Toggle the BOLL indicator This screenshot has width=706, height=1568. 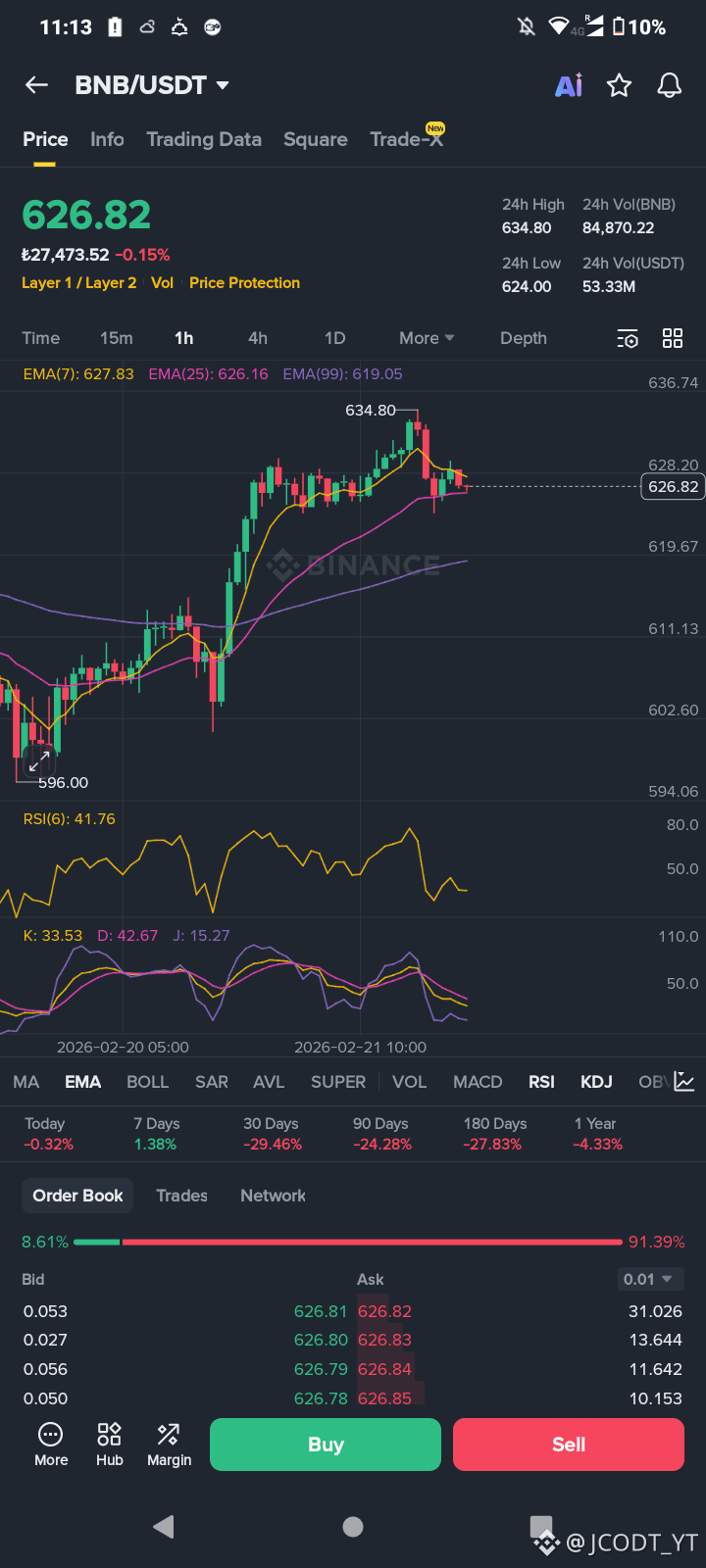148,1082
